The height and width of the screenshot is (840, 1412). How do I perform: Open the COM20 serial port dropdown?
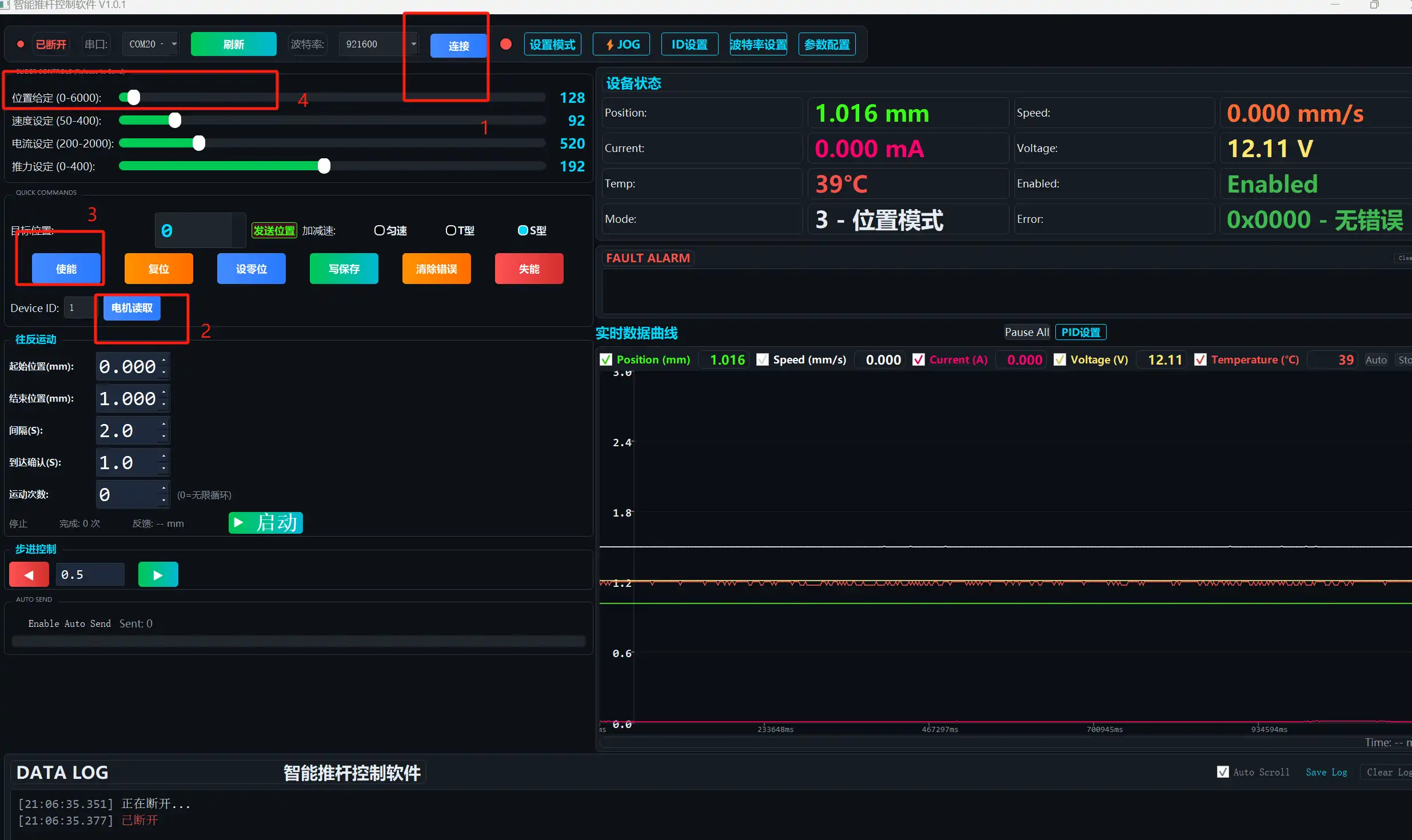[150, 44]
